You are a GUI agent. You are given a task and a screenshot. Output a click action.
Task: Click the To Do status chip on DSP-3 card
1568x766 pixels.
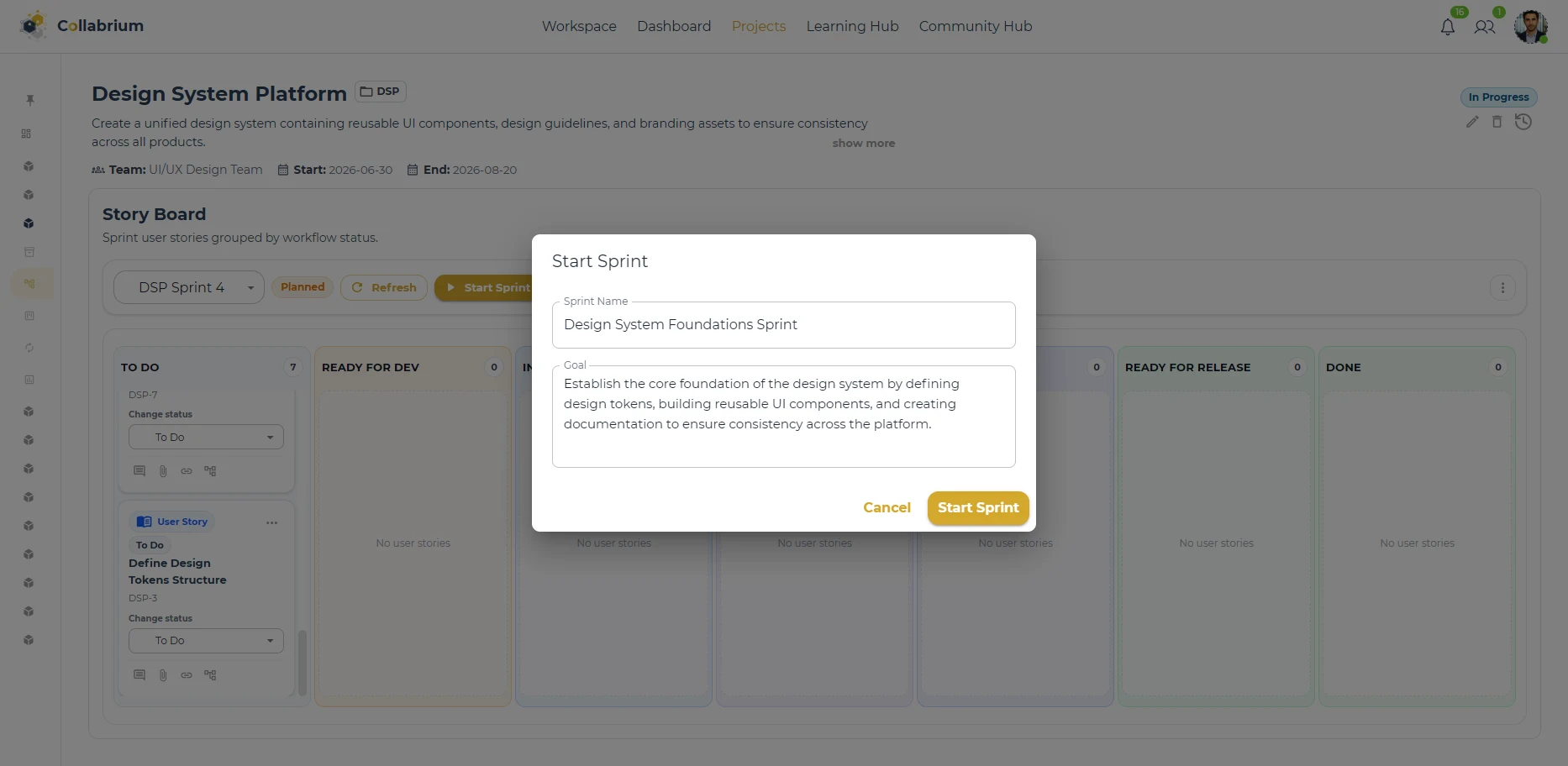coord(150,545)
